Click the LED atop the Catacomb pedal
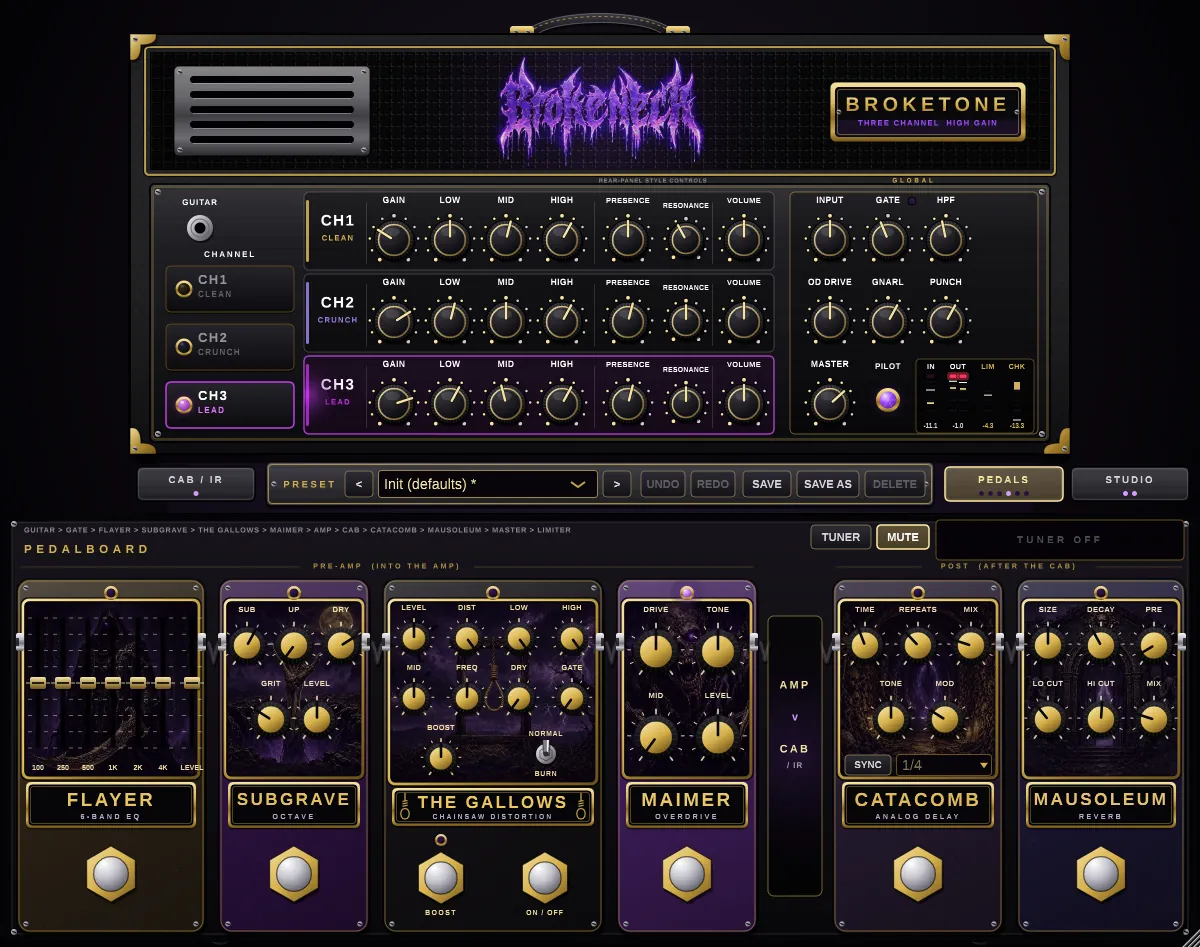The width and height of the screenshot is (1200, 947). (x=918, y=592)
